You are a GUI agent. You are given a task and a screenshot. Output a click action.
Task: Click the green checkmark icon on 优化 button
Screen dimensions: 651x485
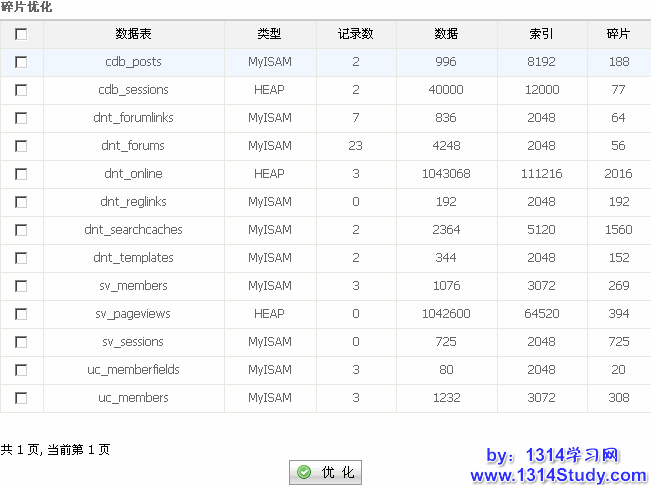(x=303, y=473)
